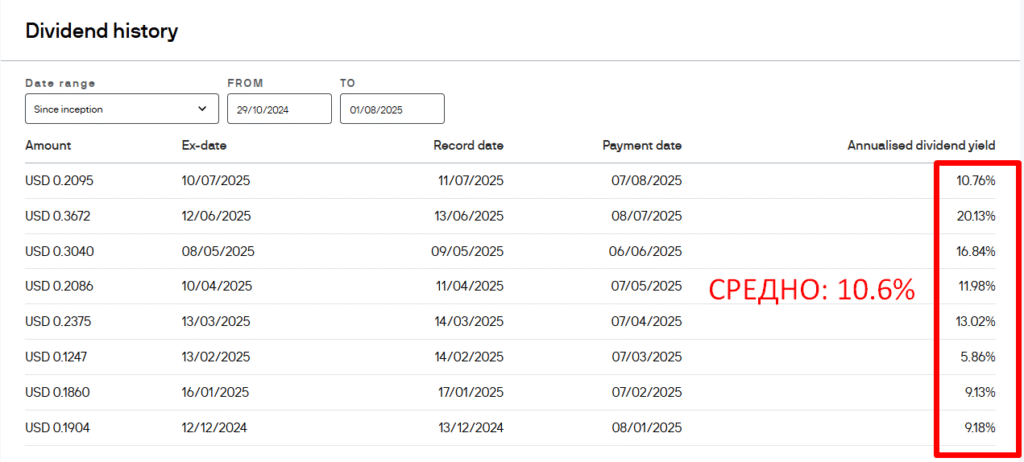
Task: Click the Payment date column header
Action: 642,146
